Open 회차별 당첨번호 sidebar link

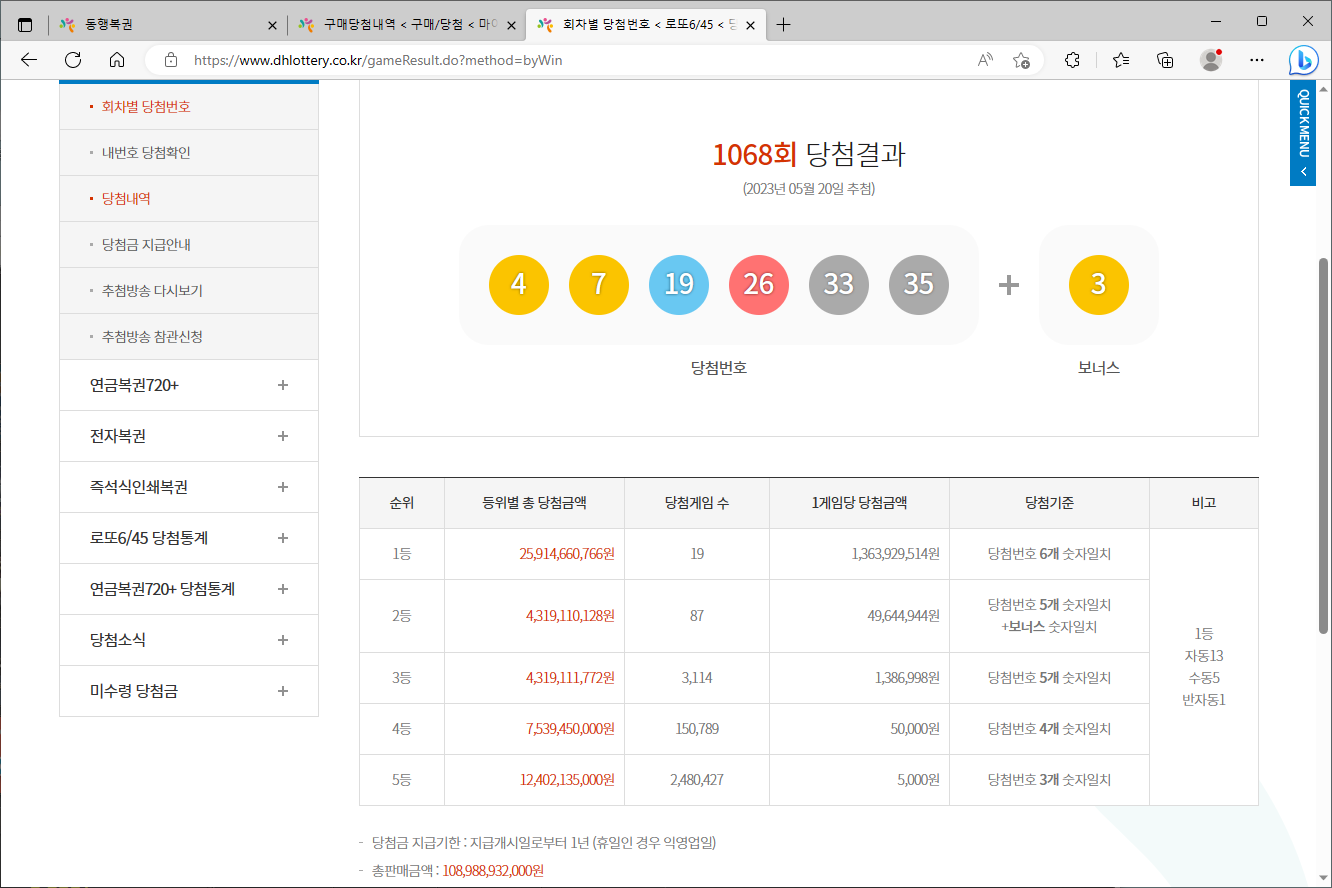(x=146, y=107)
